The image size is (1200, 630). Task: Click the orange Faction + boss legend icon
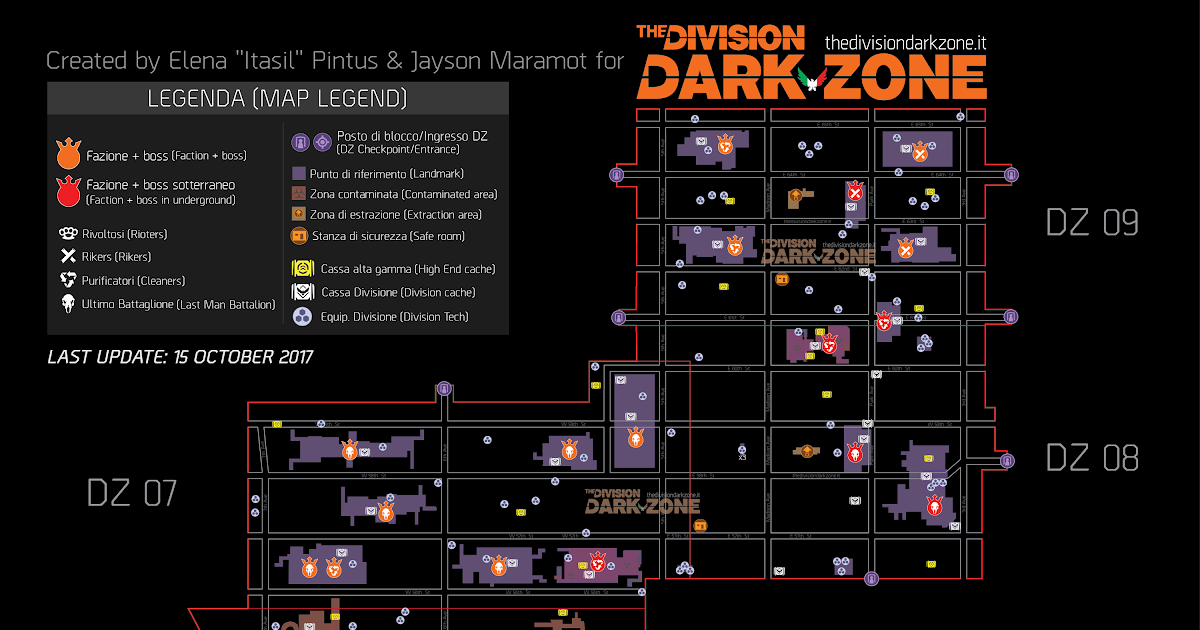(x=68, y=154)
